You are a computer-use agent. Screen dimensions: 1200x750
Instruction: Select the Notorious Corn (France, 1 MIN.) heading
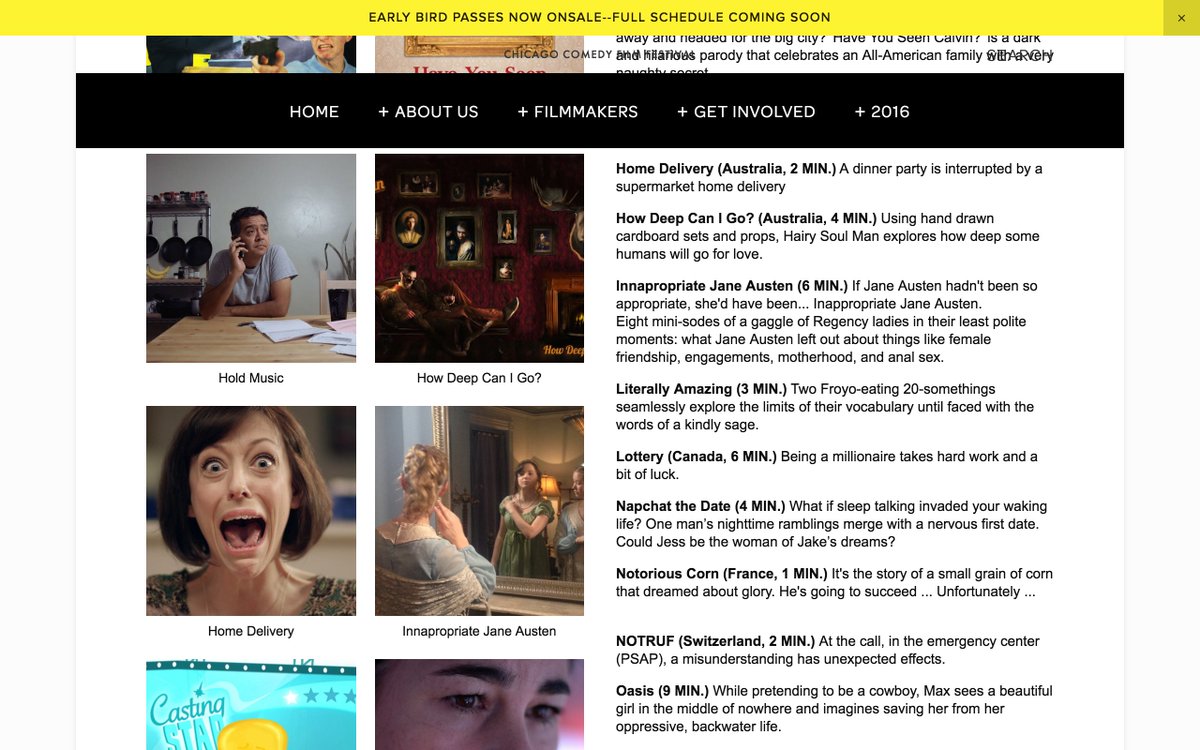(722, 574)
